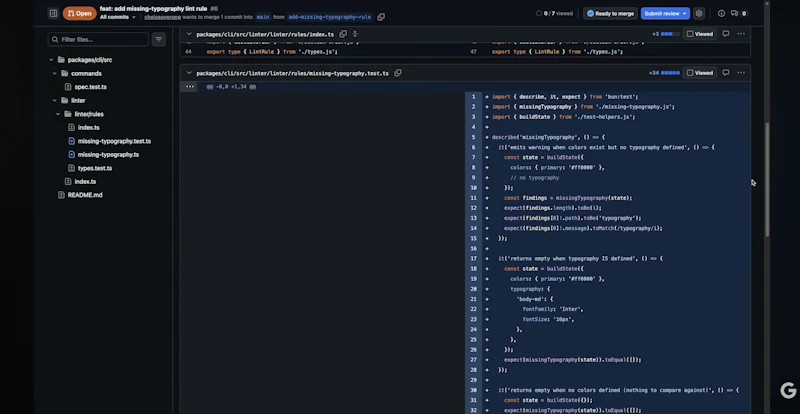Expand hidden lines with the ellipsis hunk button
800x414 pixels.
coord(190,86)
